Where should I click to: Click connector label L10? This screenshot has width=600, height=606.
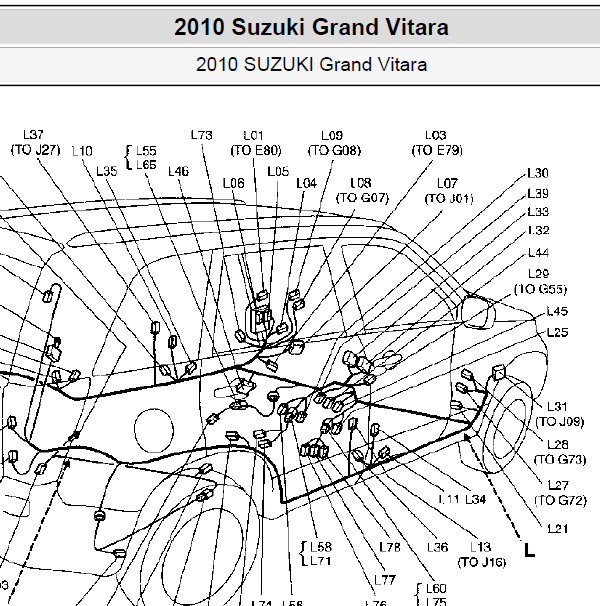tap(82, 151)
